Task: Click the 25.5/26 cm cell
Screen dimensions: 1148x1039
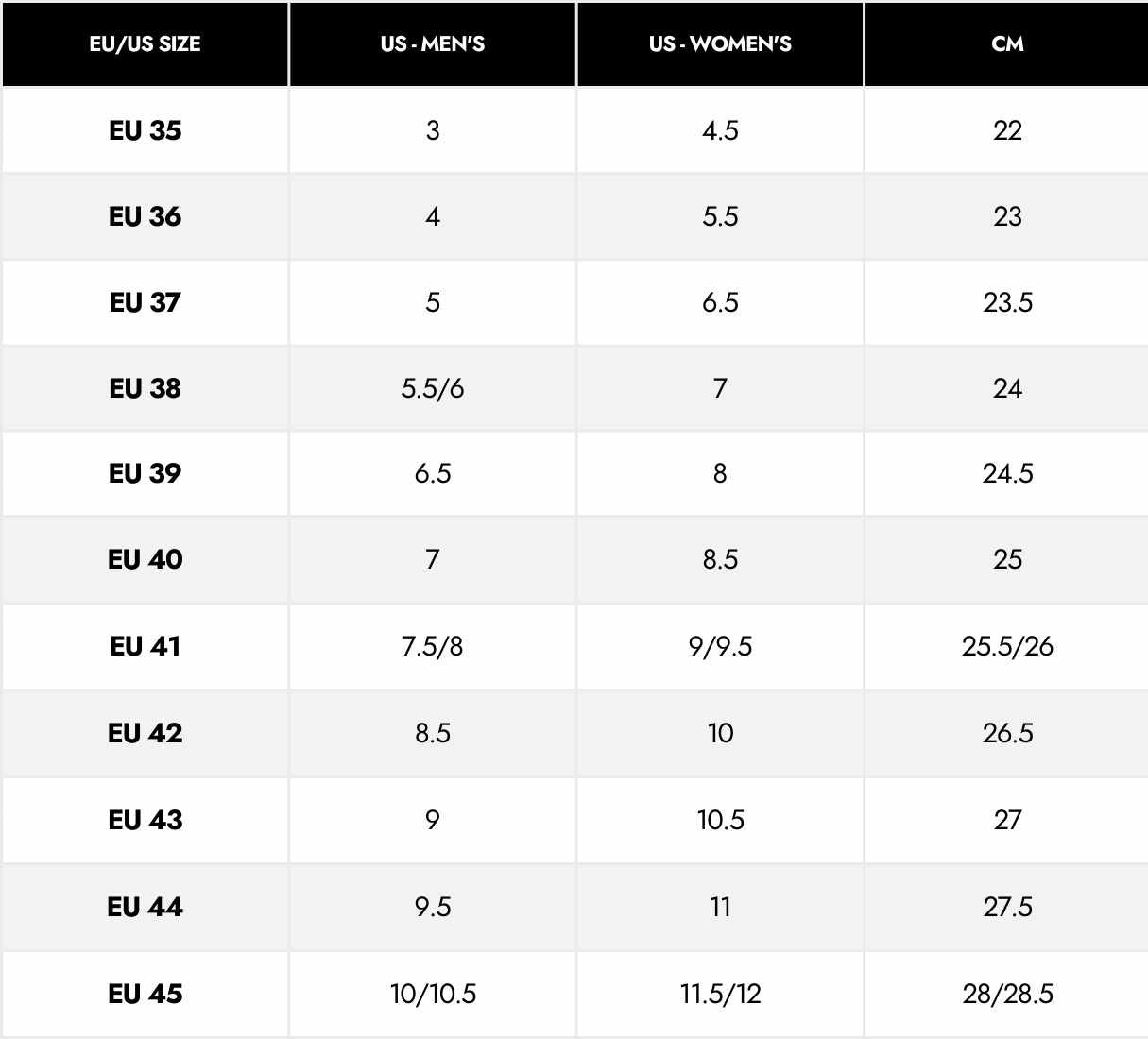Action: (x=1007, y=646)
